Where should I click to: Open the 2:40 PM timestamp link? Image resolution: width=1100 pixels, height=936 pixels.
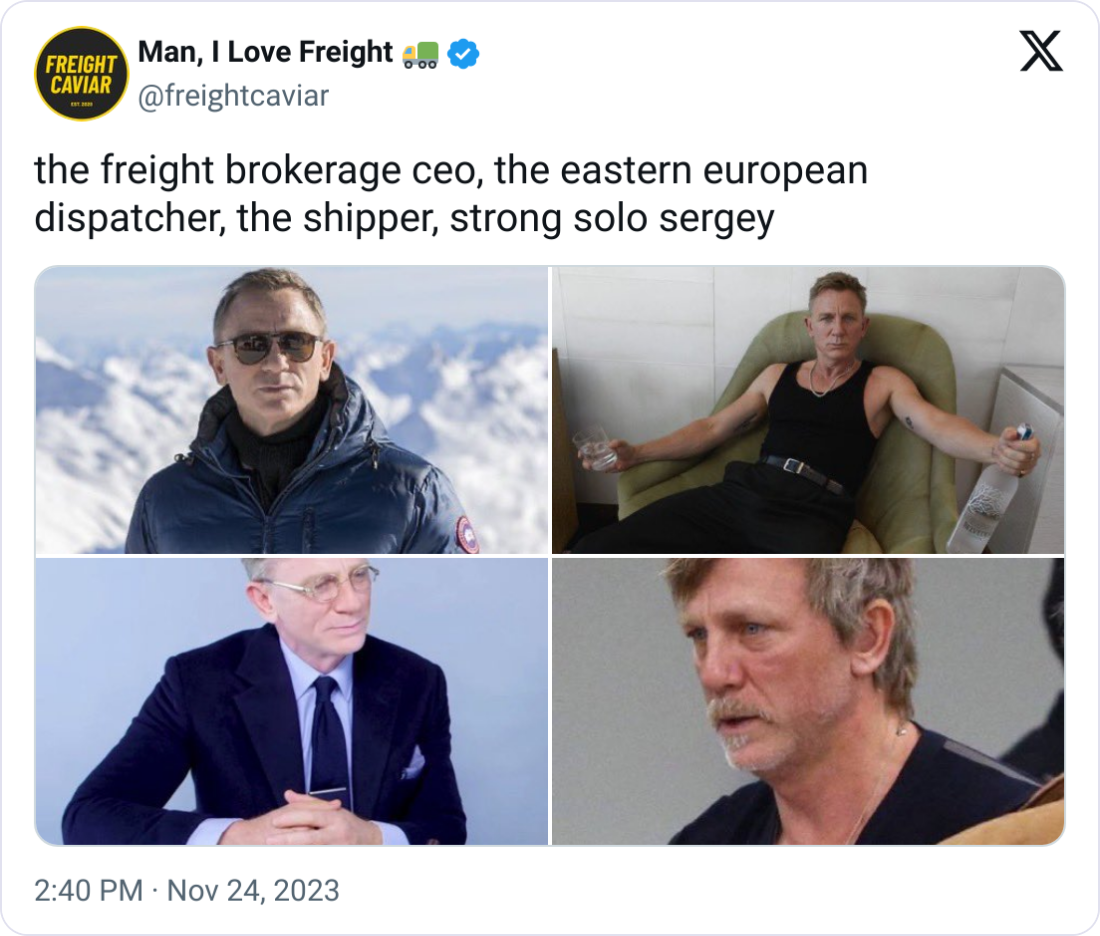coord(88,890)
